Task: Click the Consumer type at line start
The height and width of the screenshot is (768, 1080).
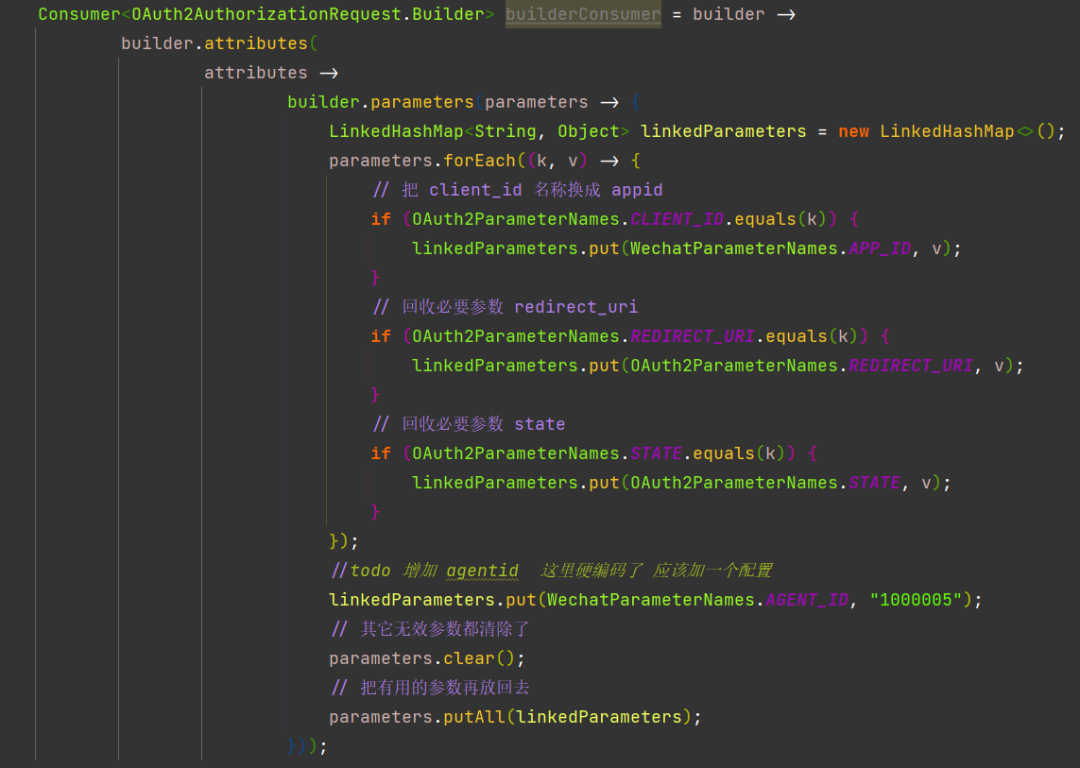Action: pyautogui.click(x=79, y=14)
